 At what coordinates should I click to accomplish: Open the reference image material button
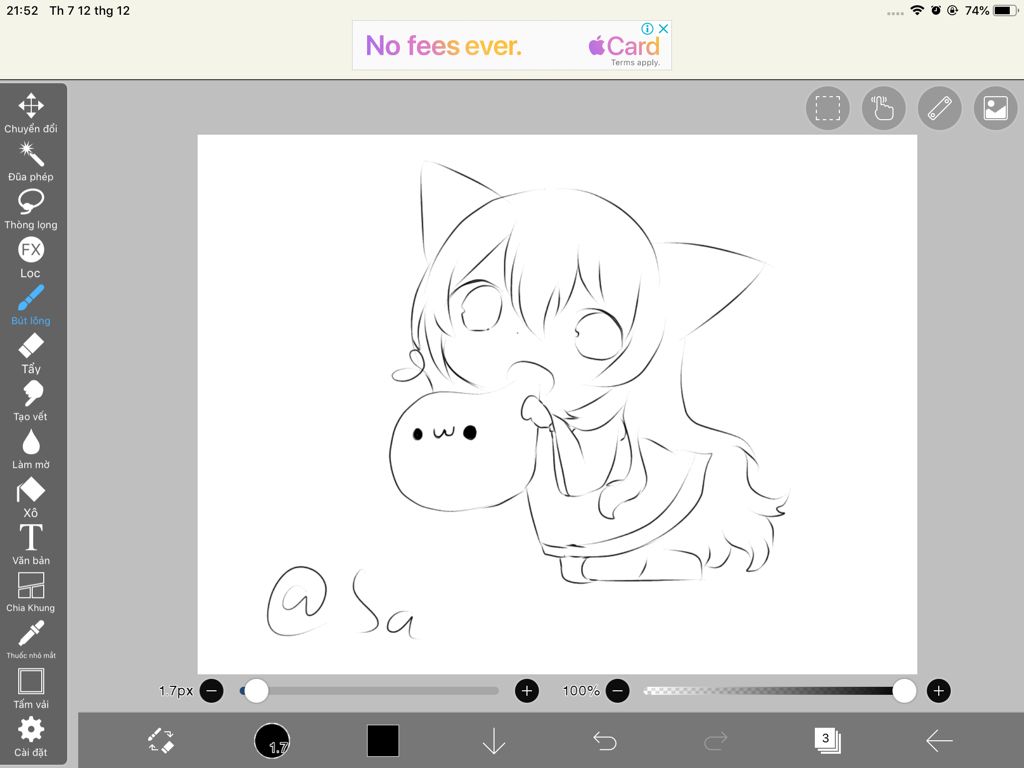pyautogui.click(x=996, y=108)
